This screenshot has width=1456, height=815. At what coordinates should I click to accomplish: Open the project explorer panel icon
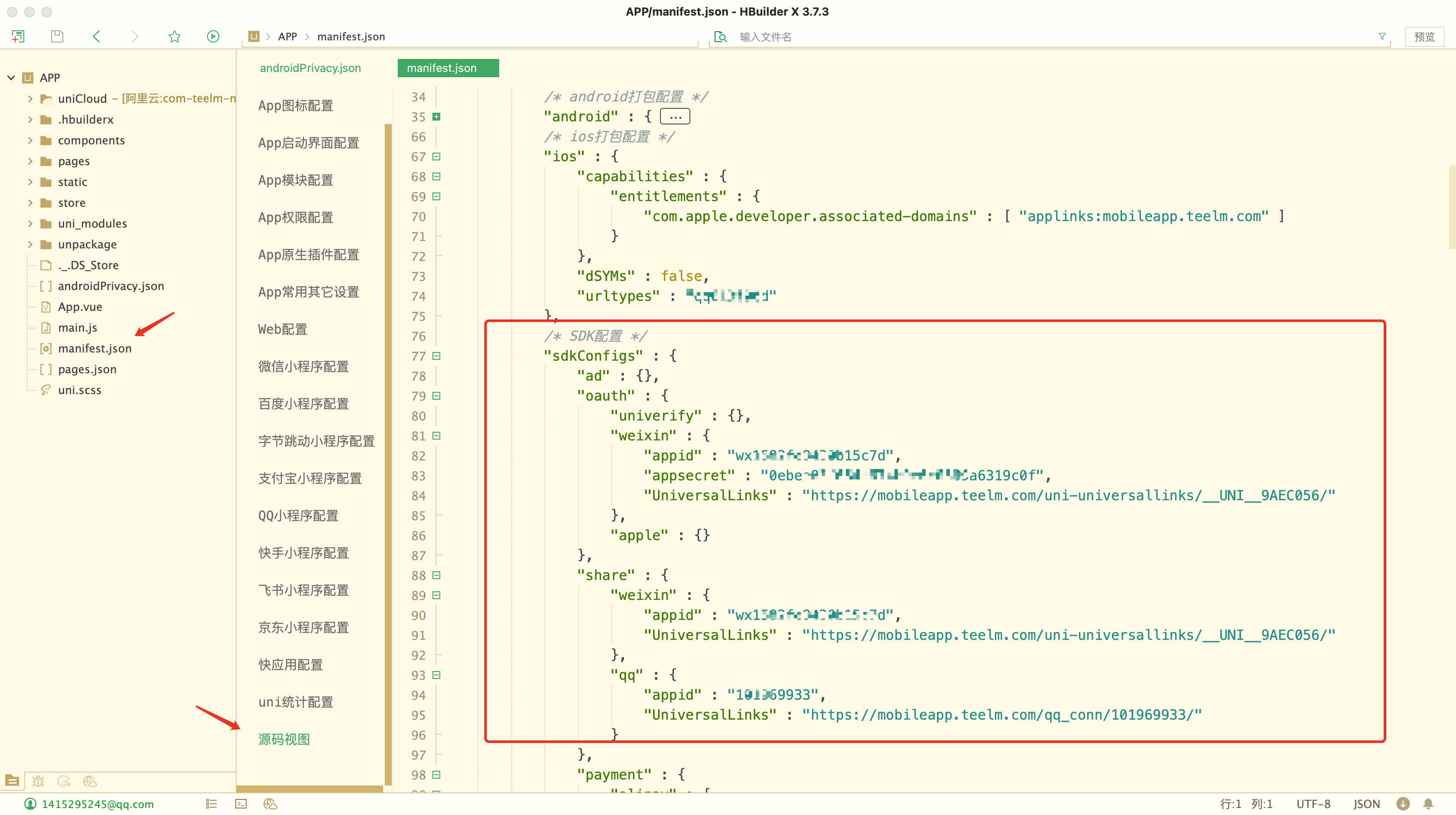pyautogui.click(x=12, y=781)
